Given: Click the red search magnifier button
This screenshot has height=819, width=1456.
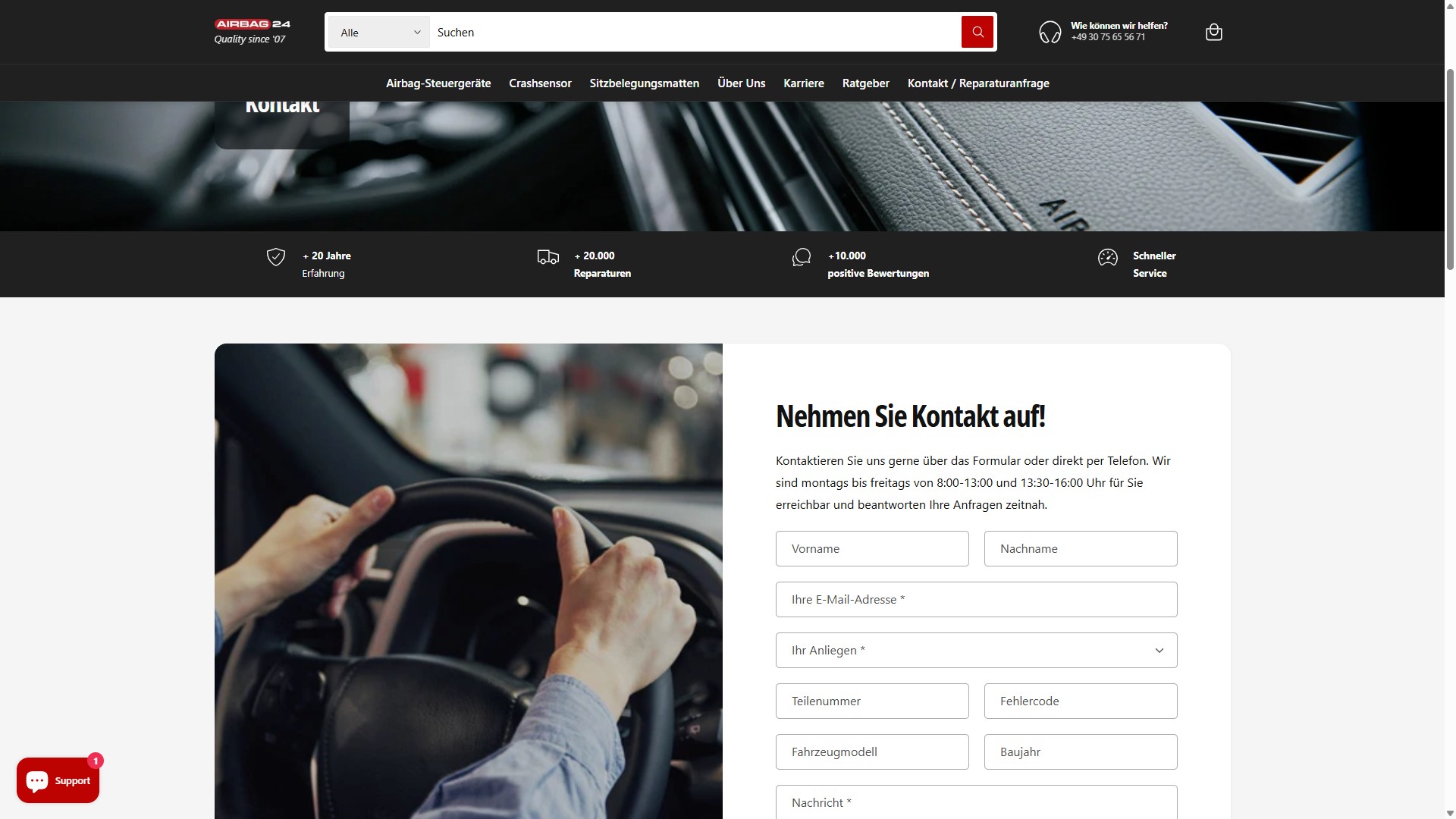Looking at the screenshot, I should pyautogui.click(x=977, y=32).
